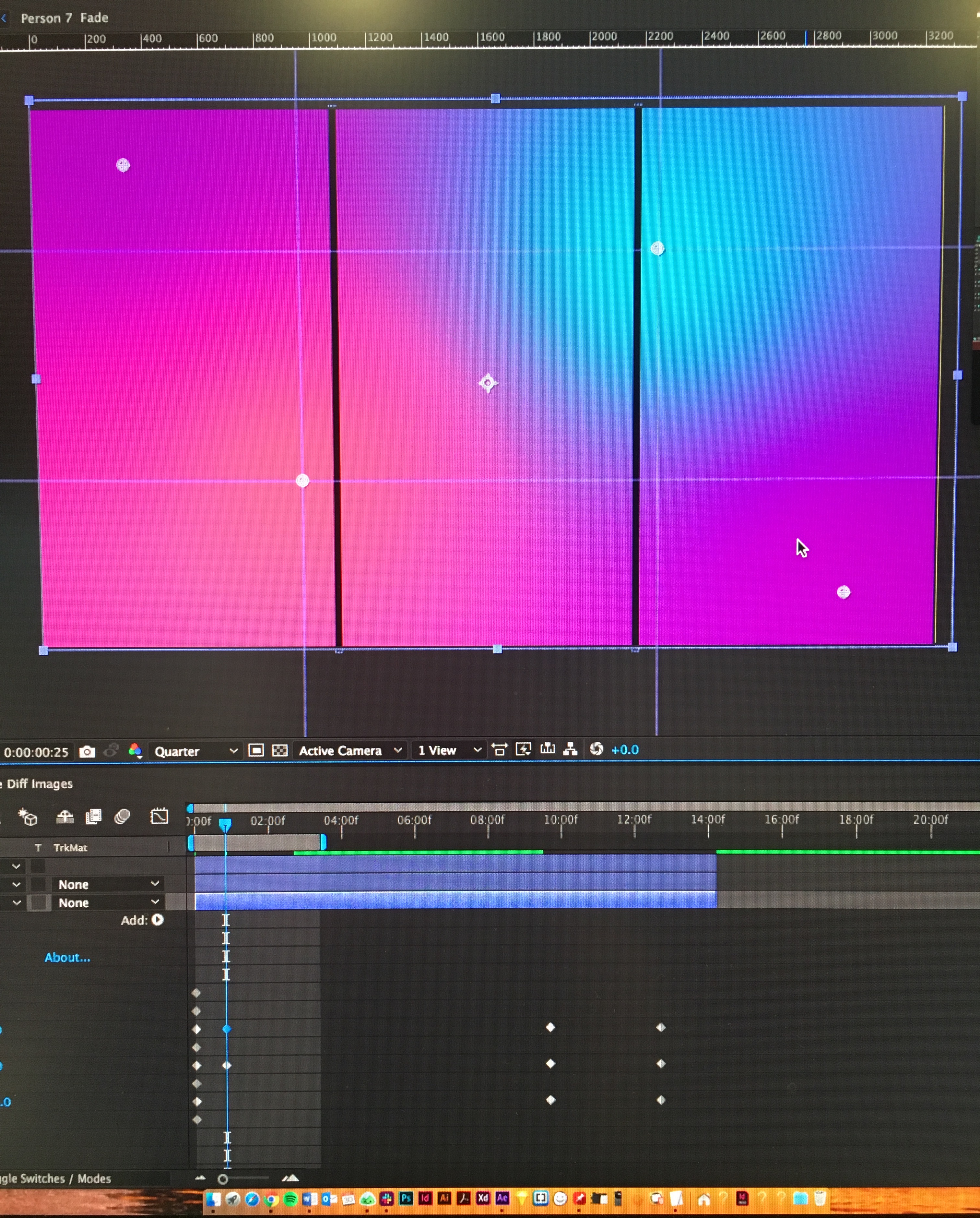Open the color channel selector icon

click(x=135, y=751)
